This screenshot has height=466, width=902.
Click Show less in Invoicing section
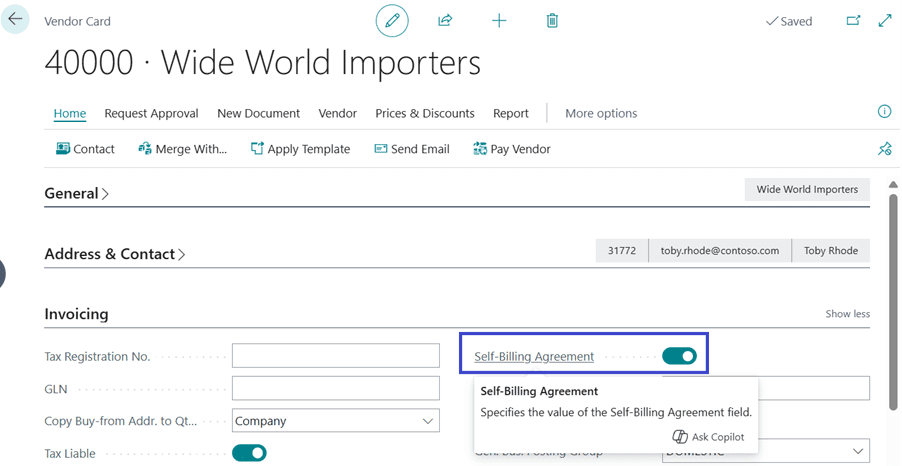pyautogui.click(x=847, y=314)
